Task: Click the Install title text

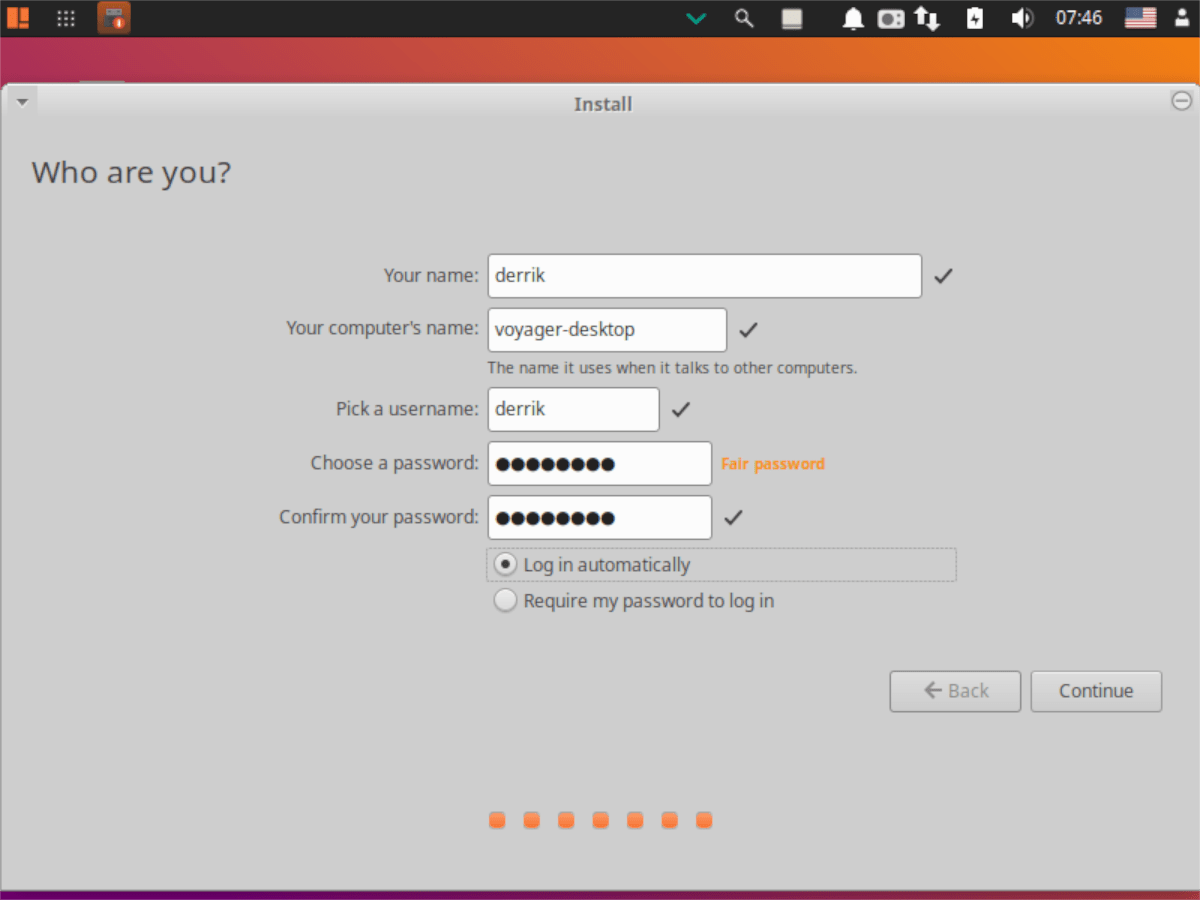Action: pyautogui.click(x=603, y=104)
